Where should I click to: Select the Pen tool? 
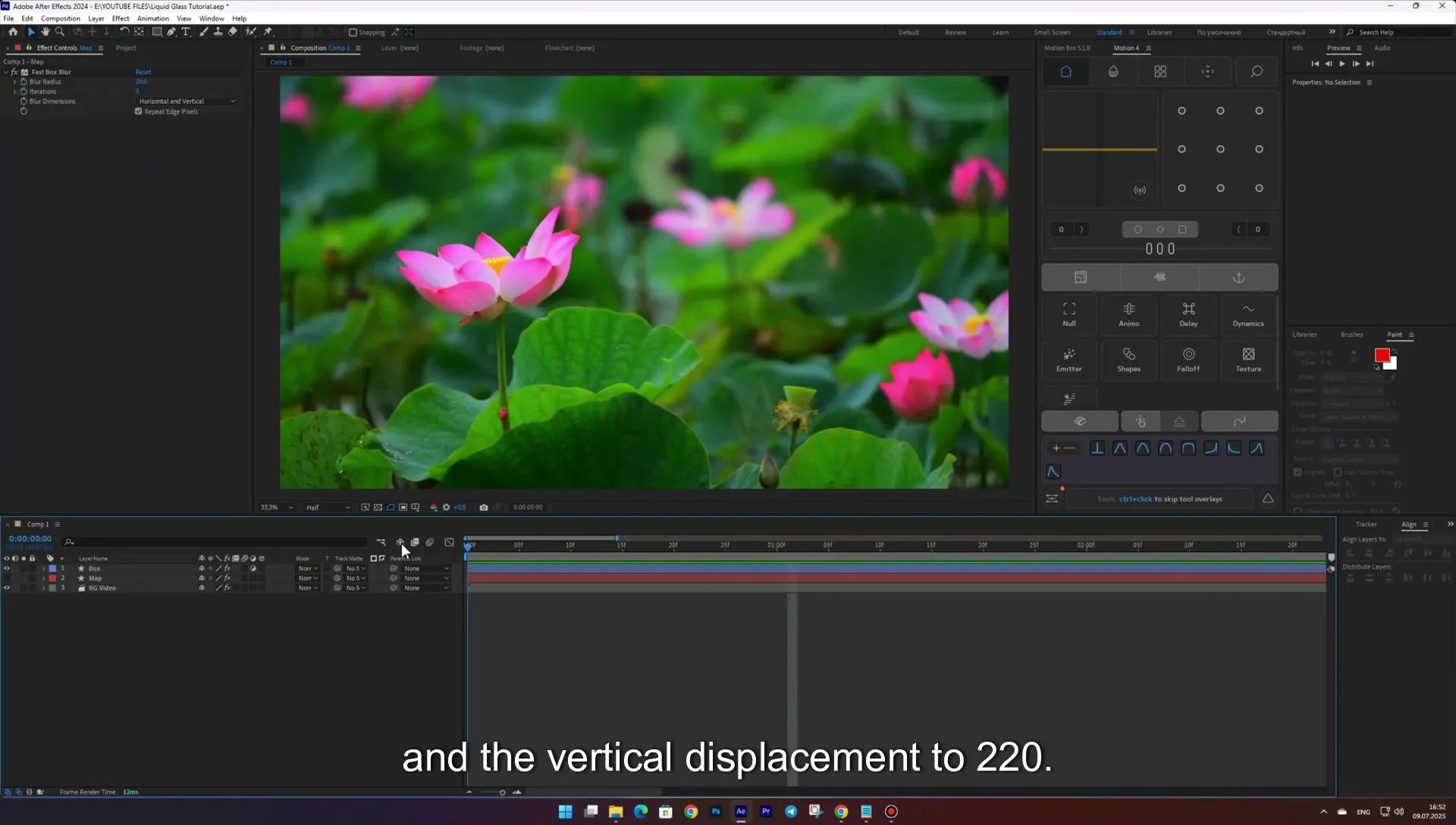pyautogui.click(x=171, y=32)
